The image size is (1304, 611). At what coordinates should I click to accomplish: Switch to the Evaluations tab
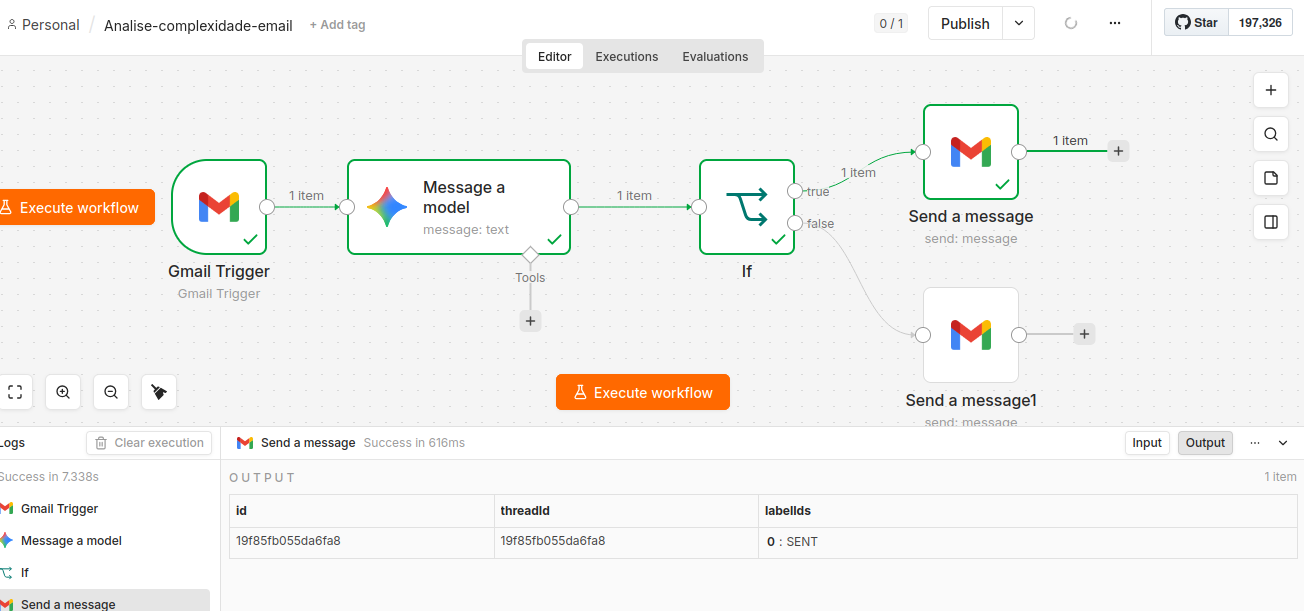point(715,57)
